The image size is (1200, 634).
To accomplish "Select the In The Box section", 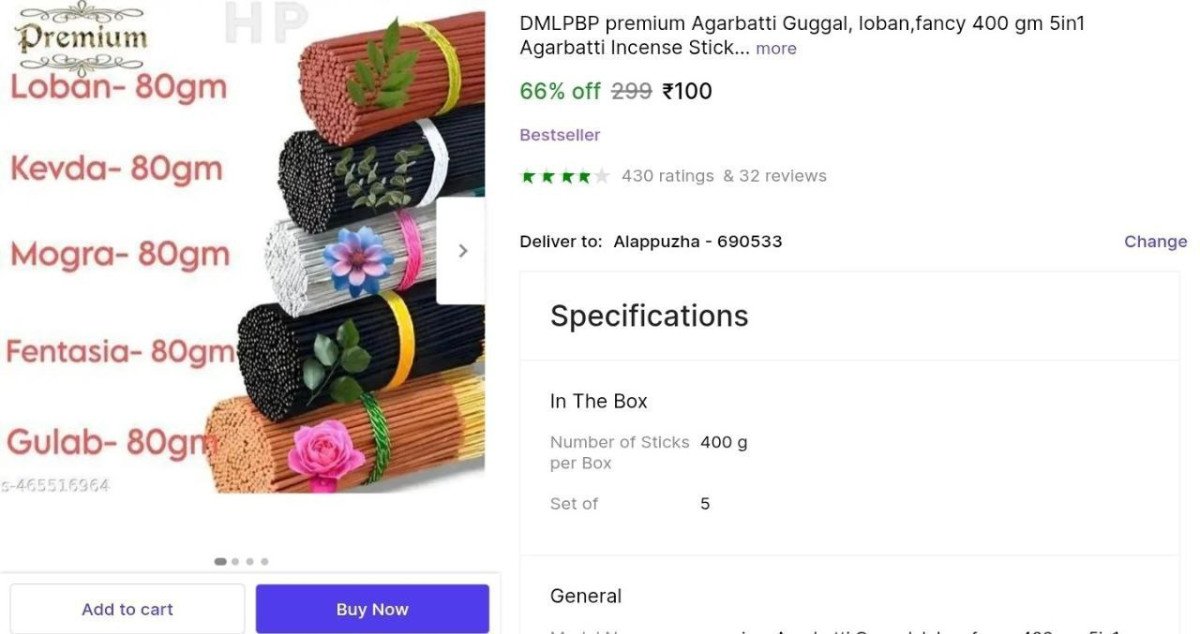I will tap(598, 401).
